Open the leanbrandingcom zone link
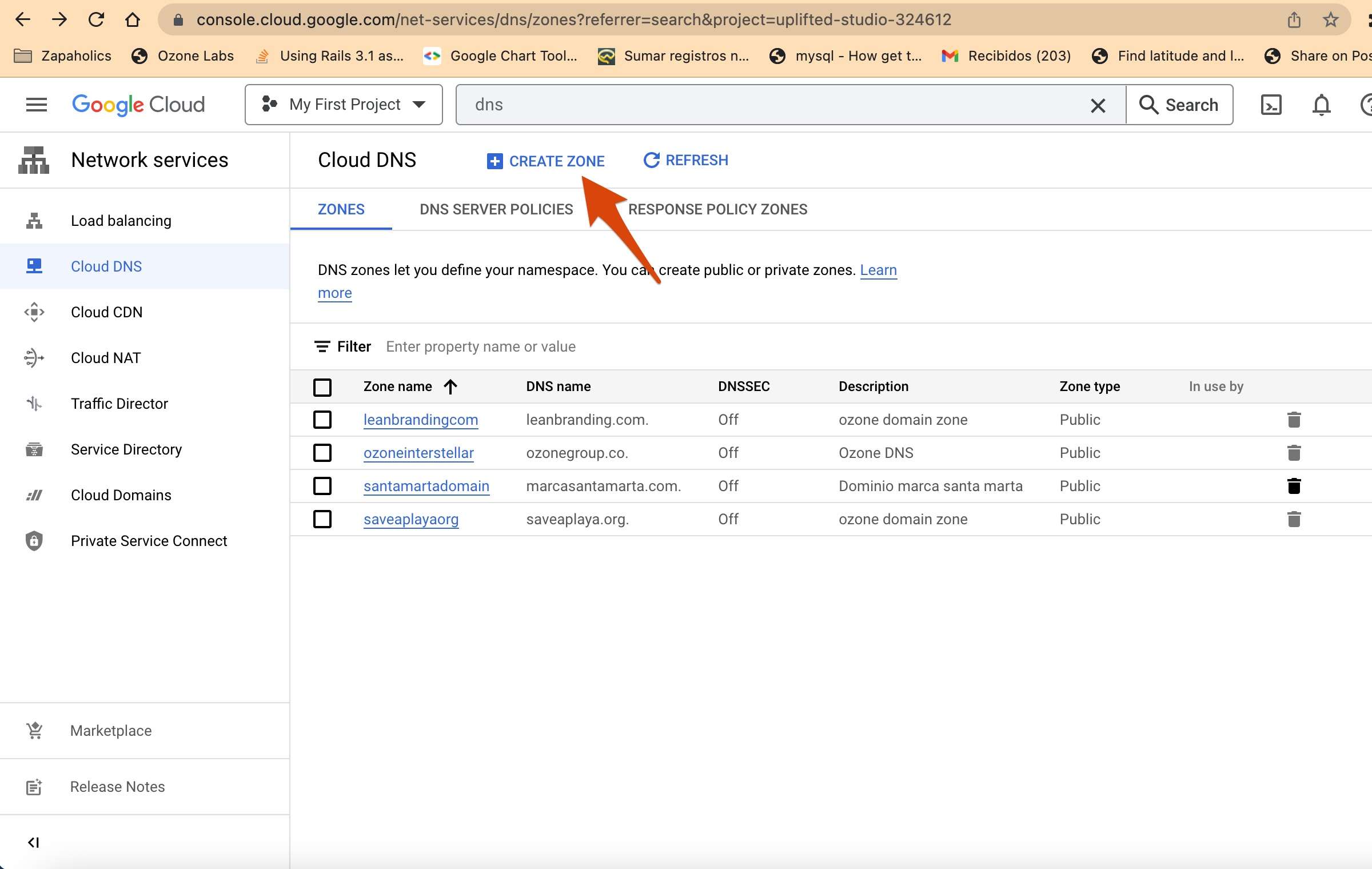This screenshot has height=869, width=1372. [420, 420]
